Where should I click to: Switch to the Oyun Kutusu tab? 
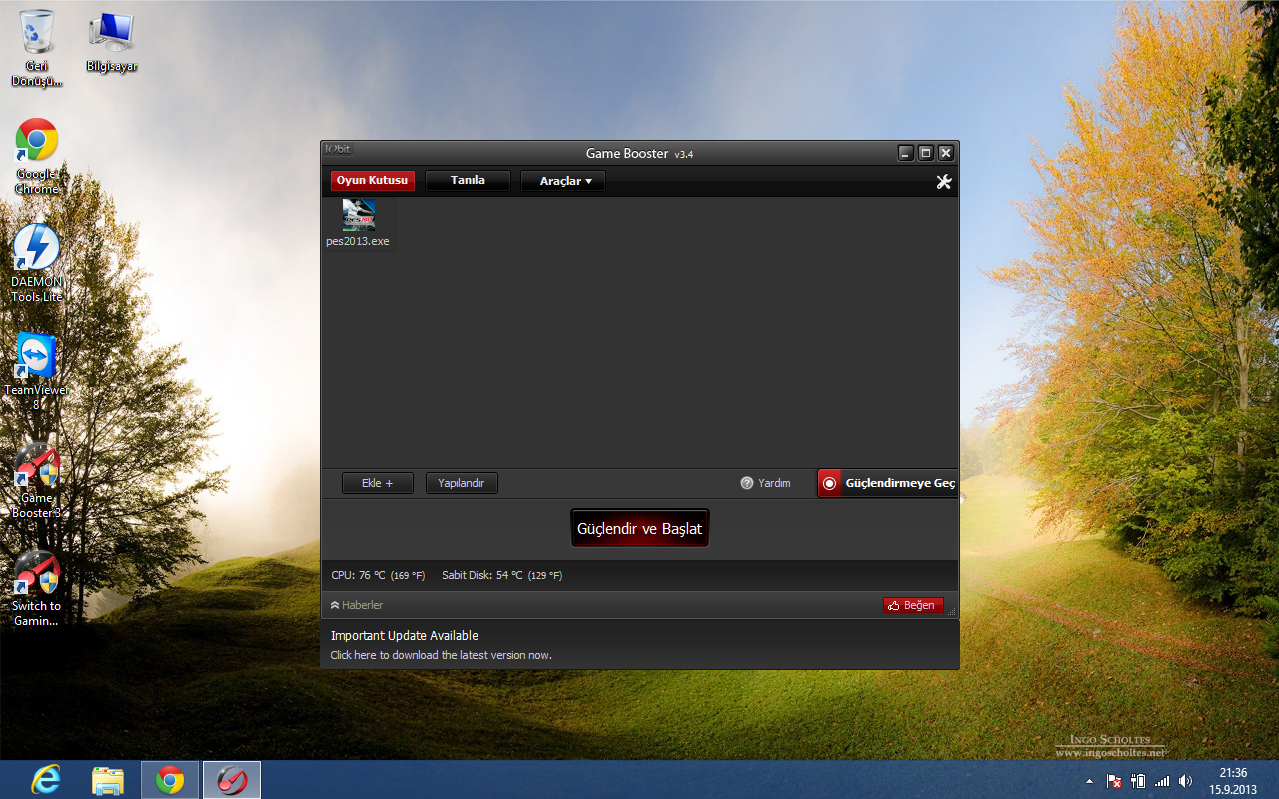coord(372,181)
